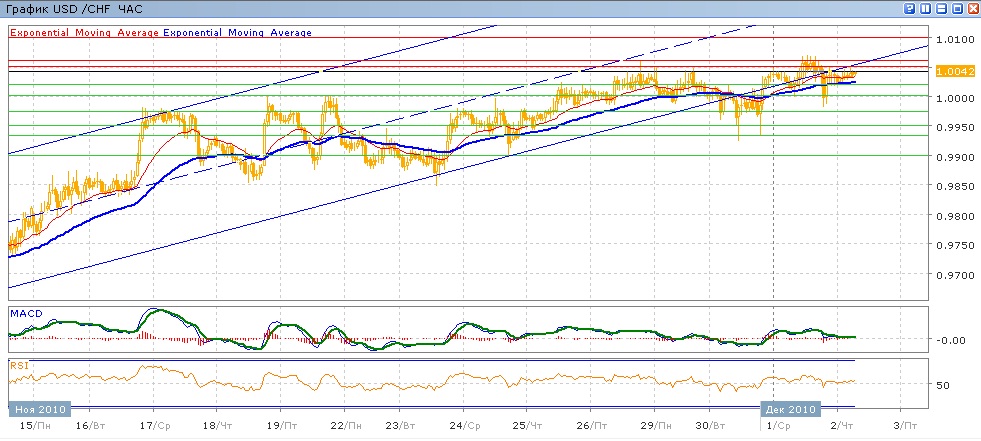981x441 pixels.
Task: Click the RSI 50 level label
Action: tap(944, 385)
